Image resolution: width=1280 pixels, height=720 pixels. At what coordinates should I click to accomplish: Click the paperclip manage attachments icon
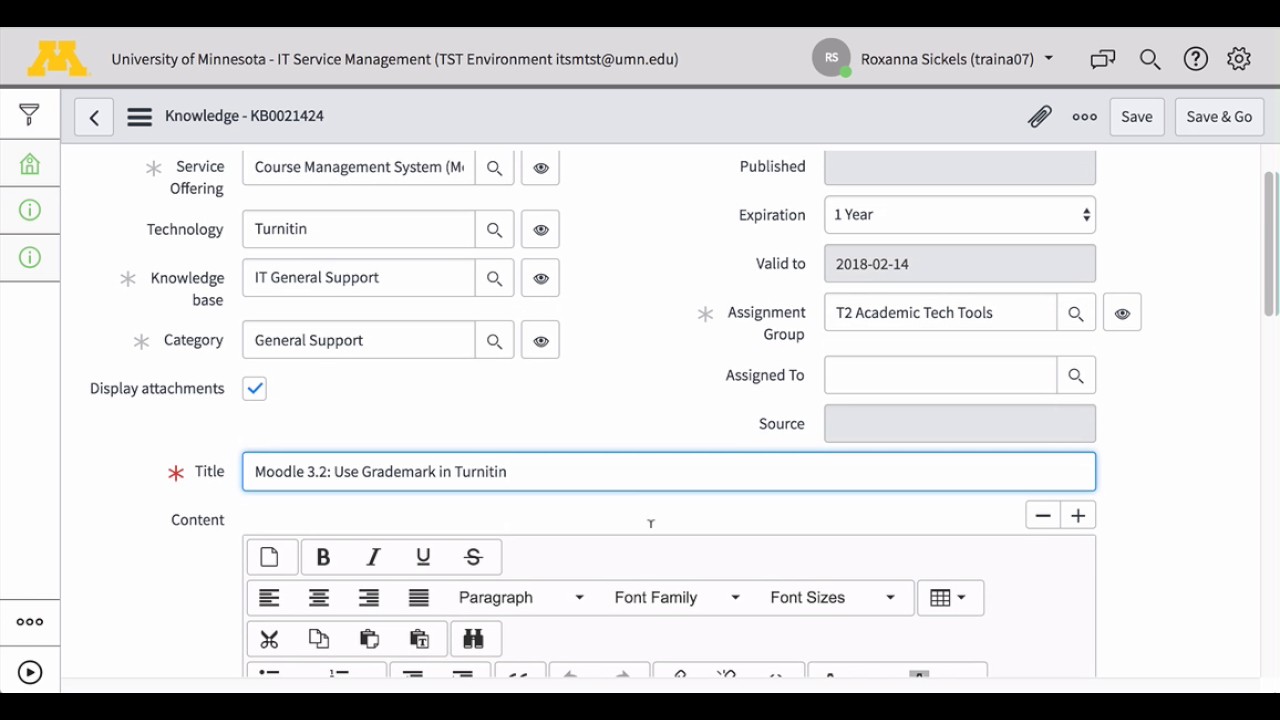tap(1040, 117)
